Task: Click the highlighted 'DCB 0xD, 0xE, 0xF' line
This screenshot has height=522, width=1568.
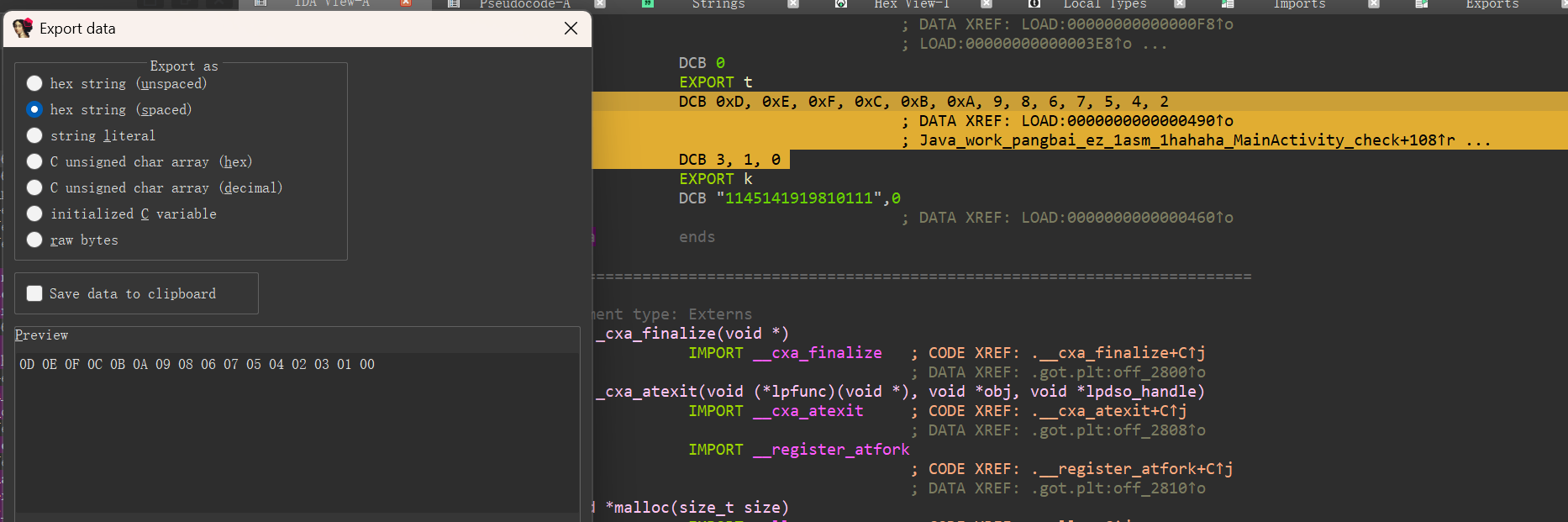Action: 923,102
